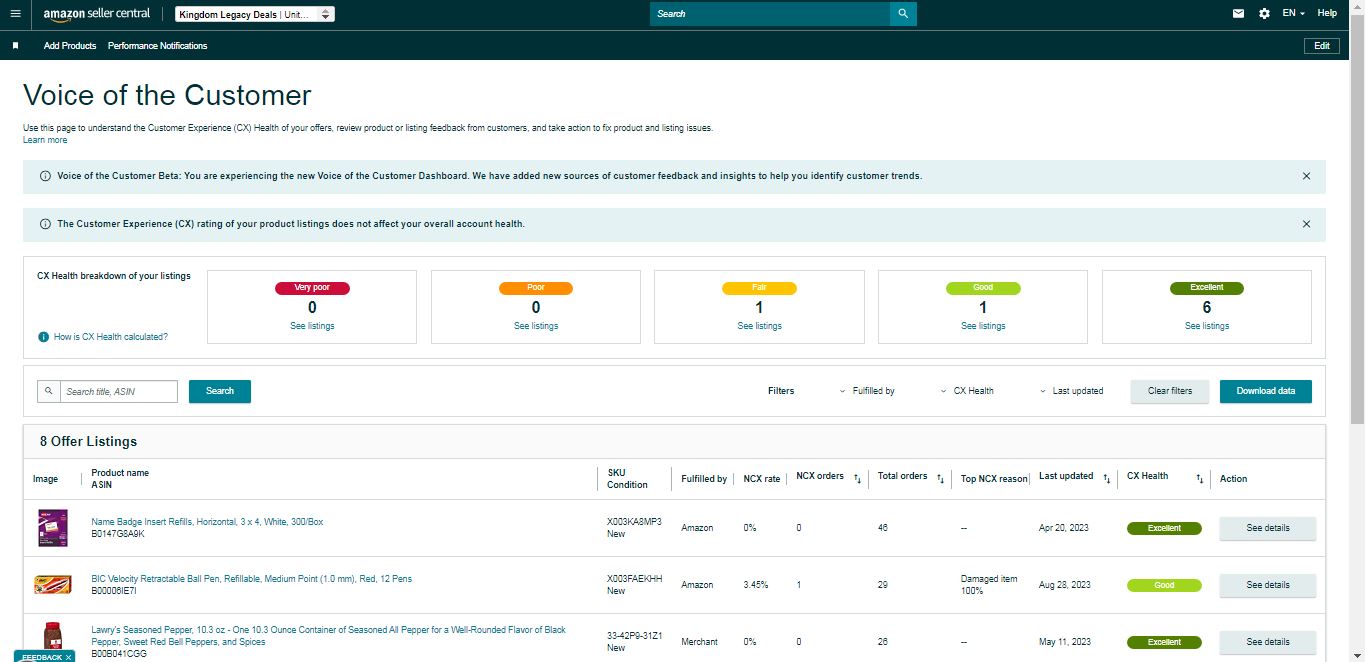
Task: See details for Lawry's Seasoned Pepper
Action: coord(1267,642)
